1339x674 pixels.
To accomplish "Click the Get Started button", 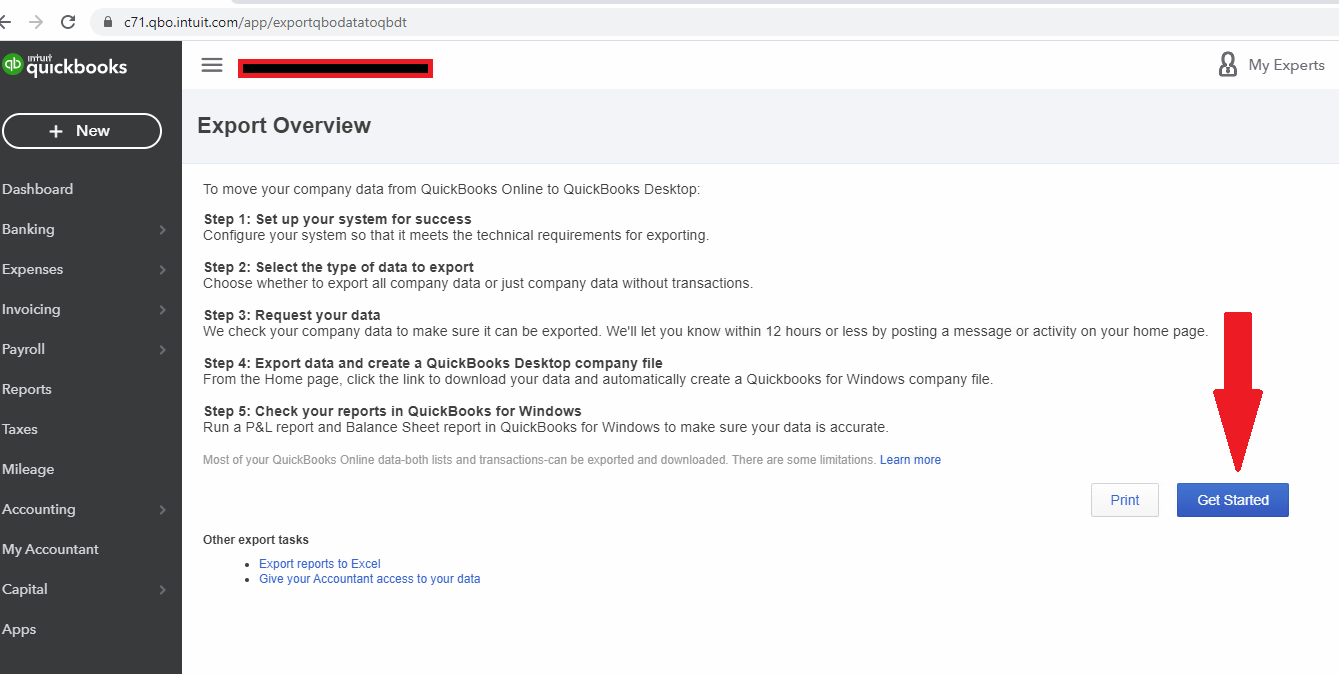I will click(1233, 500).
